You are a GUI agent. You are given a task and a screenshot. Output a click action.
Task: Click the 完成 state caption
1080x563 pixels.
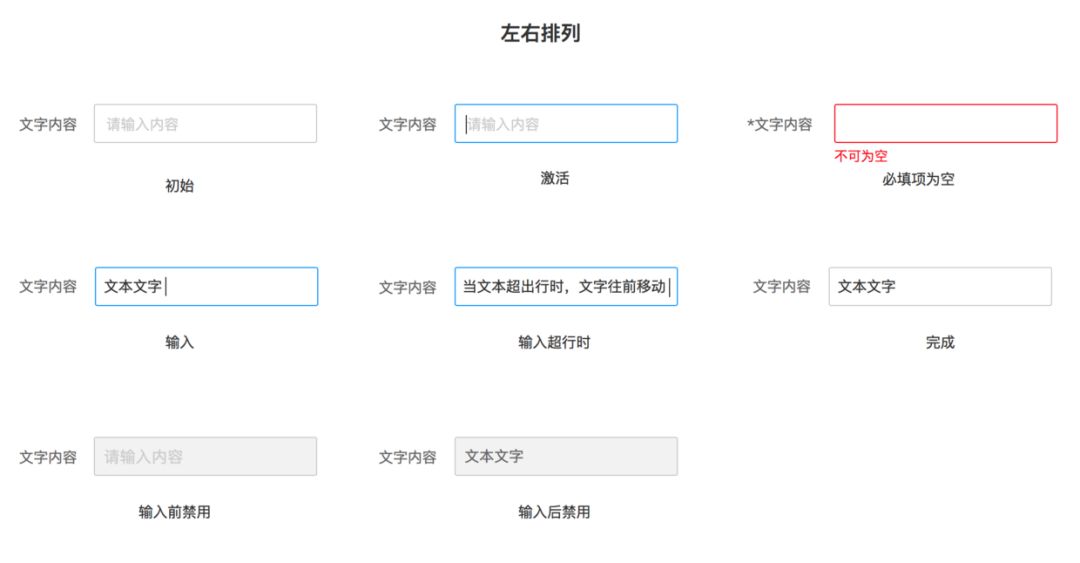(x=940, y=342)
